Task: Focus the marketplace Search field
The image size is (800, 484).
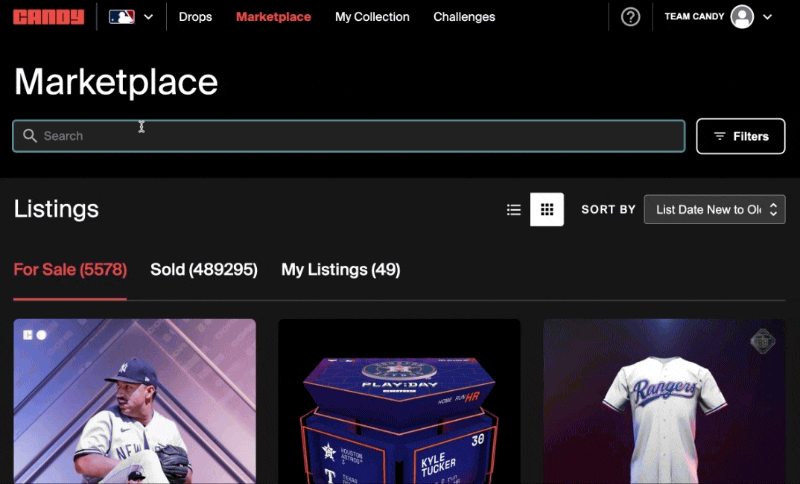Action: [x=349, y=136]
